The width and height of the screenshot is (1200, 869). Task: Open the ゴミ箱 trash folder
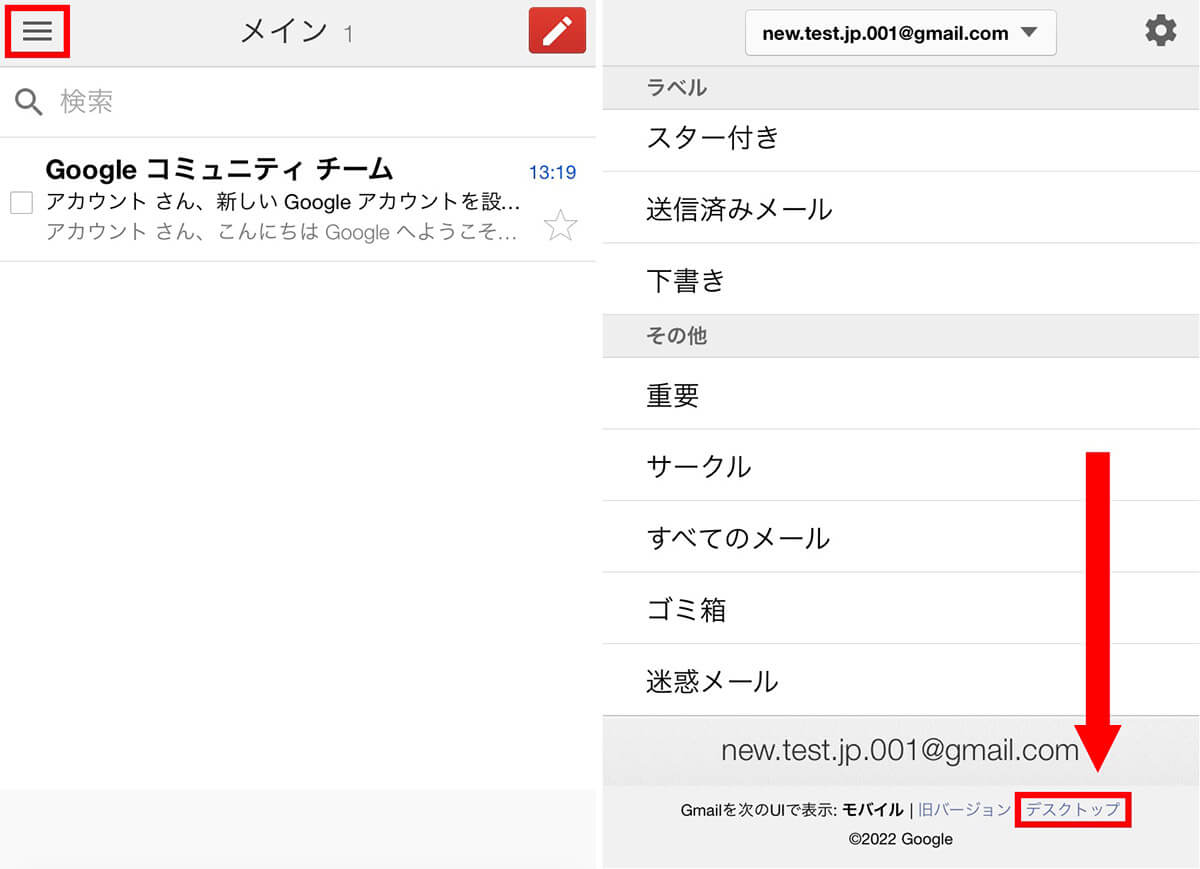tap(900, 609)
